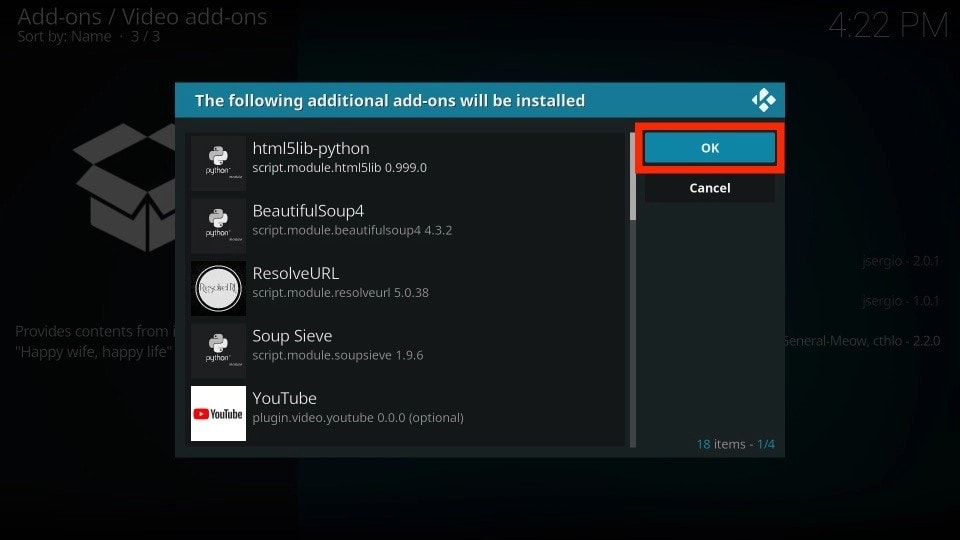960x540 pixels.
Task: Confirm installation with the OK button
Action: [710, 148]
